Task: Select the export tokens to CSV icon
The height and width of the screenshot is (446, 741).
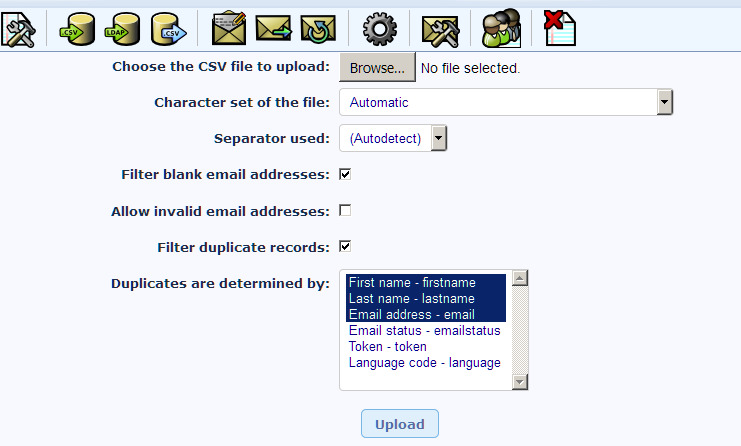Action: [168, 29]
